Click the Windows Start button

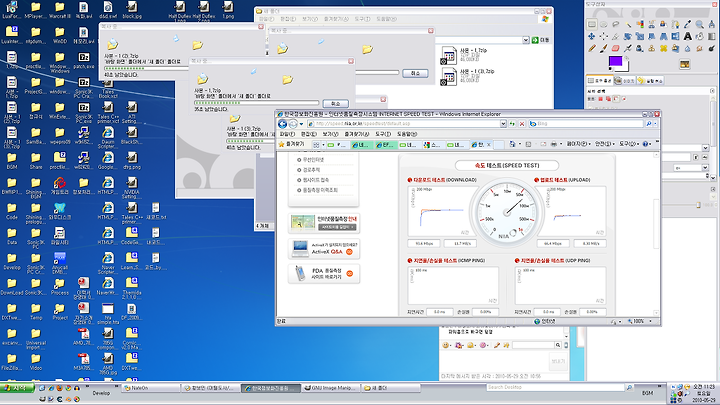17,388
